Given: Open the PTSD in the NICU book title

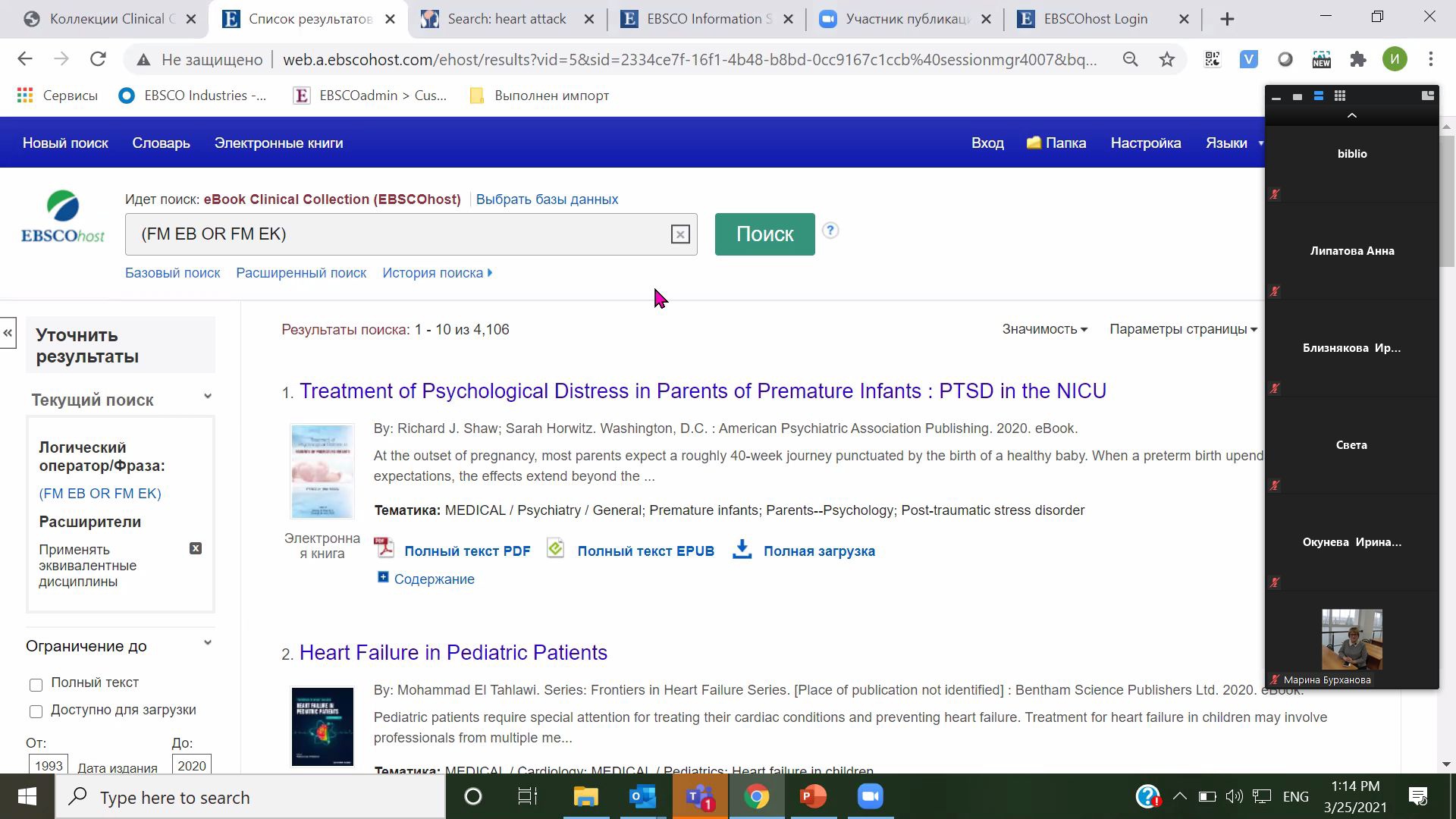Looking at the screenshot, I should click(x=702, y=391).
